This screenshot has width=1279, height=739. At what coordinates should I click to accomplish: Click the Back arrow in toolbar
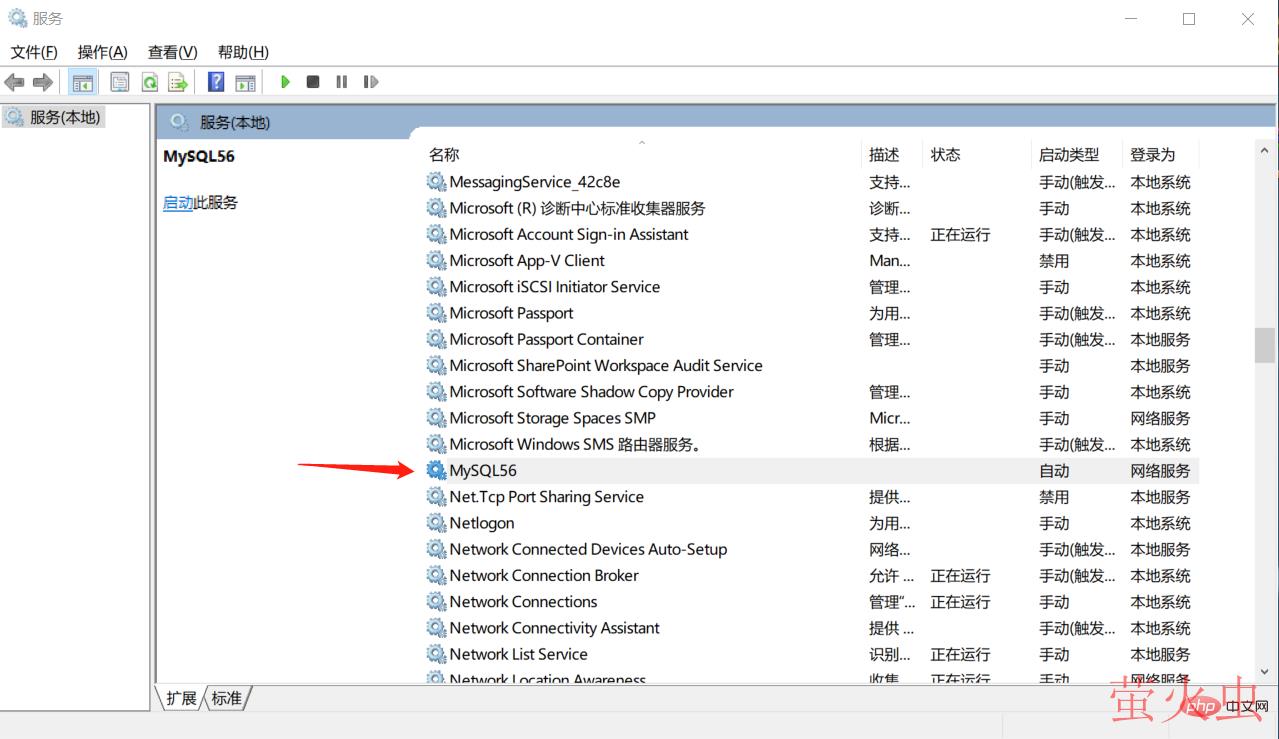pyautogui.click(x=14, y=82)
